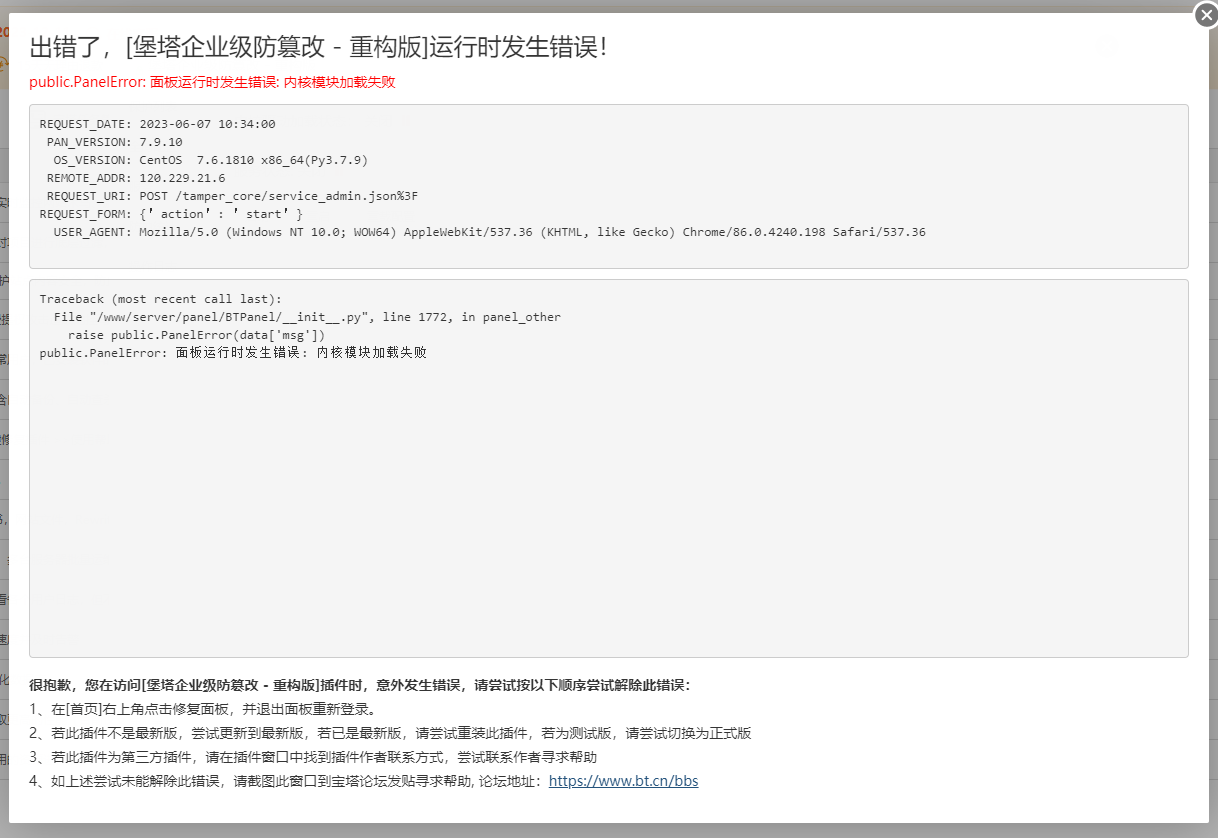This screenshot has height=838, width=1218.
Task: Close the error dialog with the X button
Action: [x=1205, y=15]
